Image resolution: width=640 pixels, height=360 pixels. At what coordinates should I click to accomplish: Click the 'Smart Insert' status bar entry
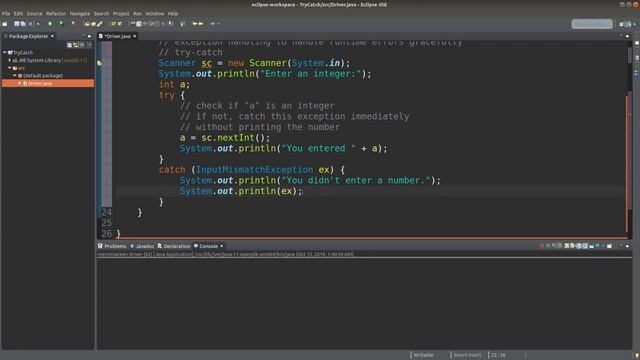467,355
